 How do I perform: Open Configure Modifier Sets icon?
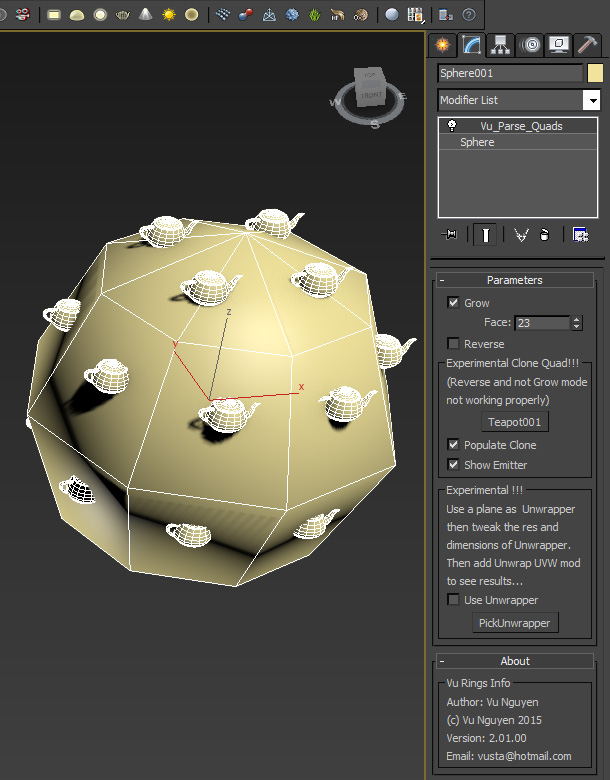580,234
